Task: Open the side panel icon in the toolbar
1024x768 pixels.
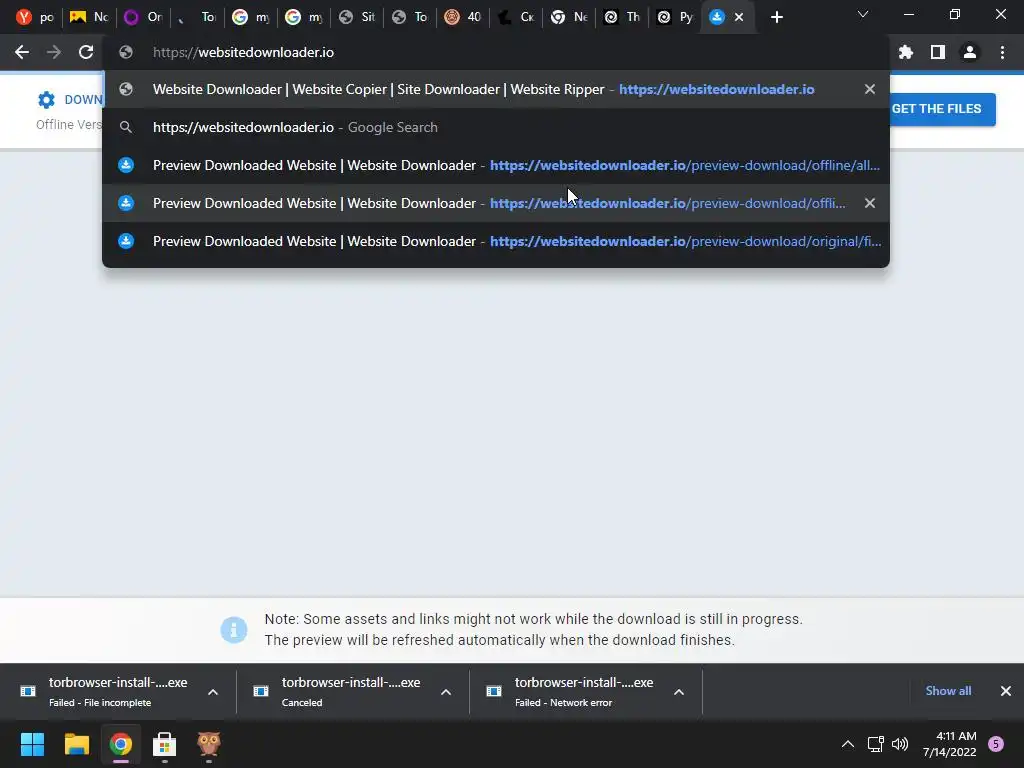Action: click(x=938, y=52)
